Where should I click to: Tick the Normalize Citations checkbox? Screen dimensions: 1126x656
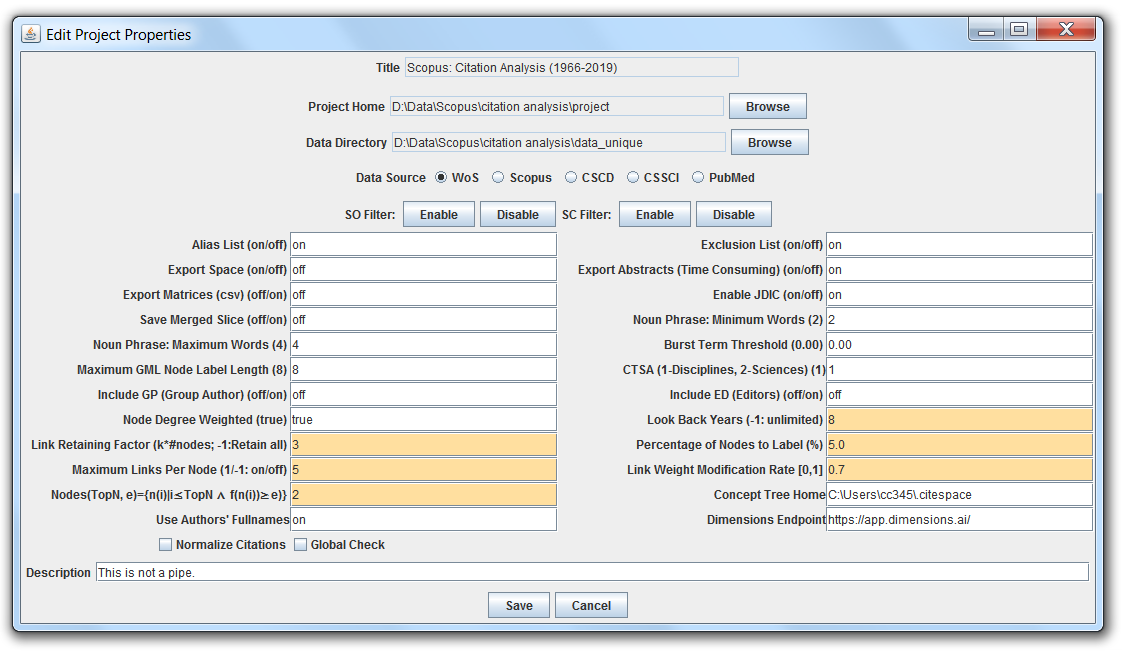(166, 545)
